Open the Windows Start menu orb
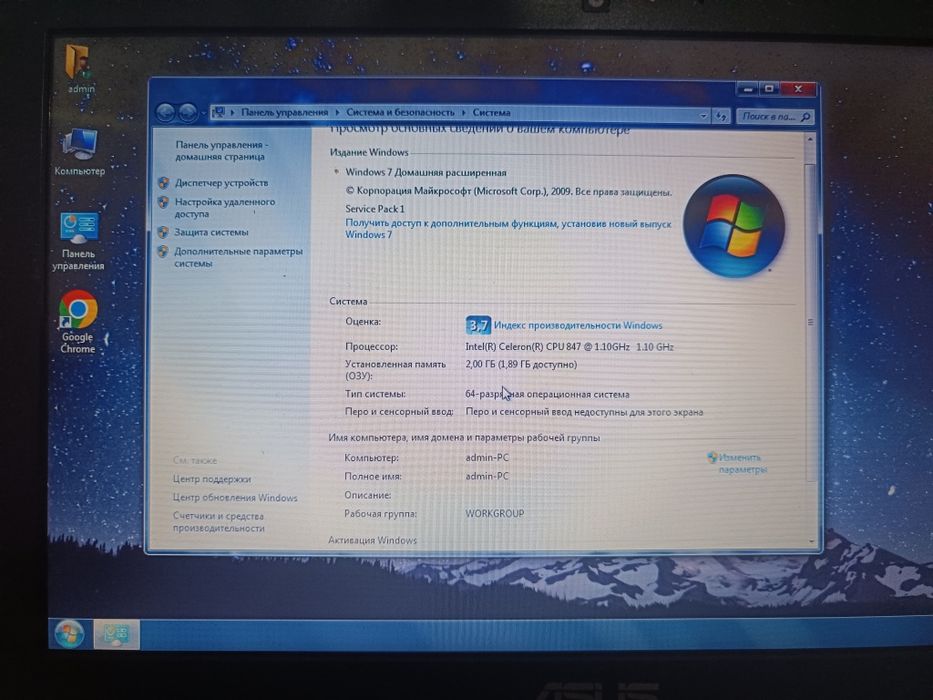 click(69, 633)
